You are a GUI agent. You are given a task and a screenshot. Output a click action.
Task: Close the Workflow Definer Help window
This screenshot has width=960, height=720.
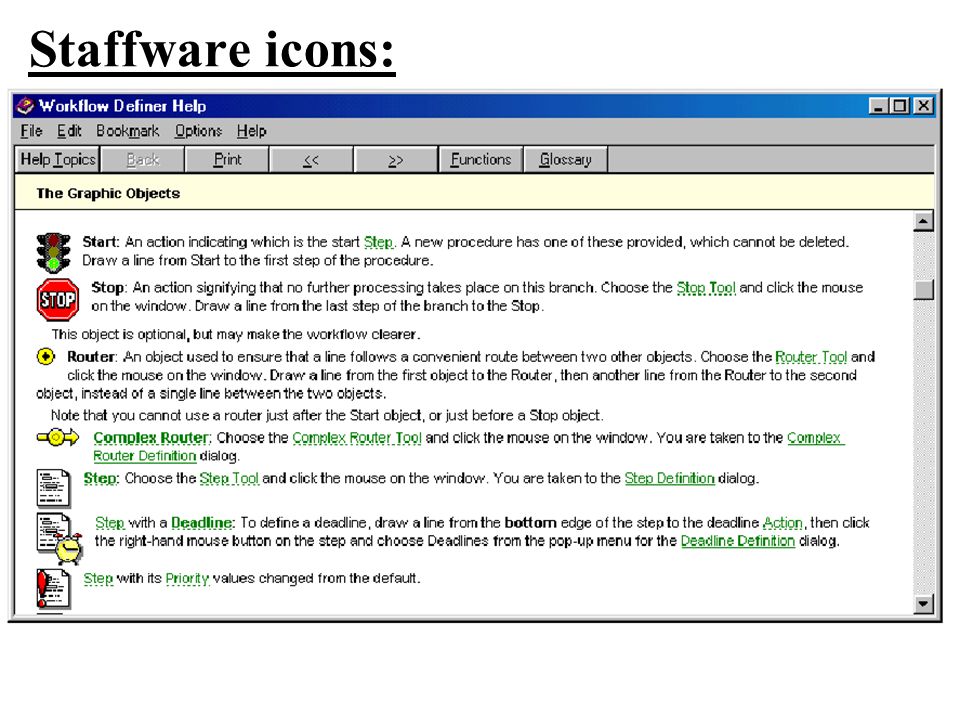pos(923,106)
